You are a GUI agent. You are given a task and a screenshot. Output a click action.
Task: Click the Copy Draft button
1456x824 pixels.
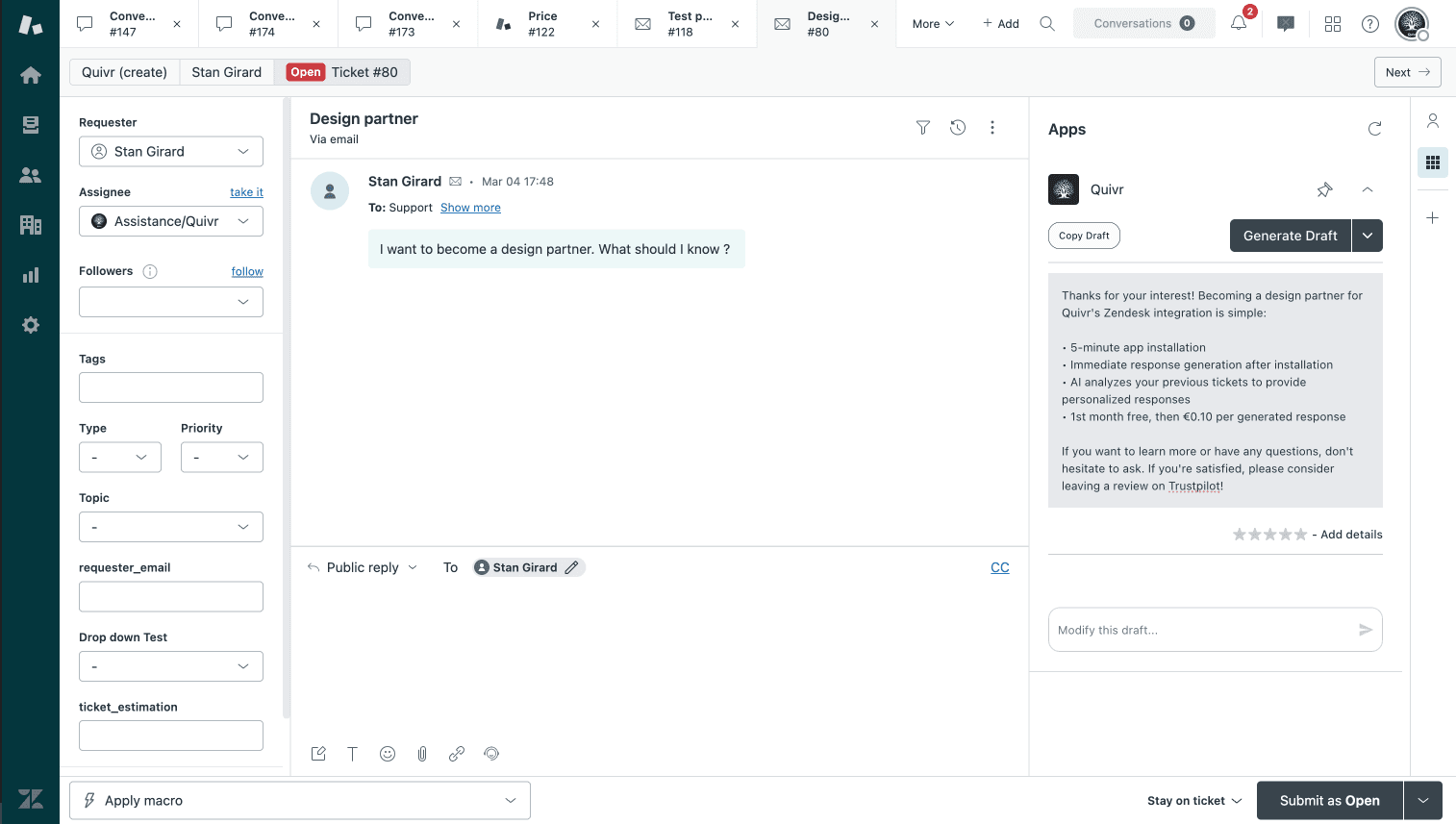(1084, 236)
